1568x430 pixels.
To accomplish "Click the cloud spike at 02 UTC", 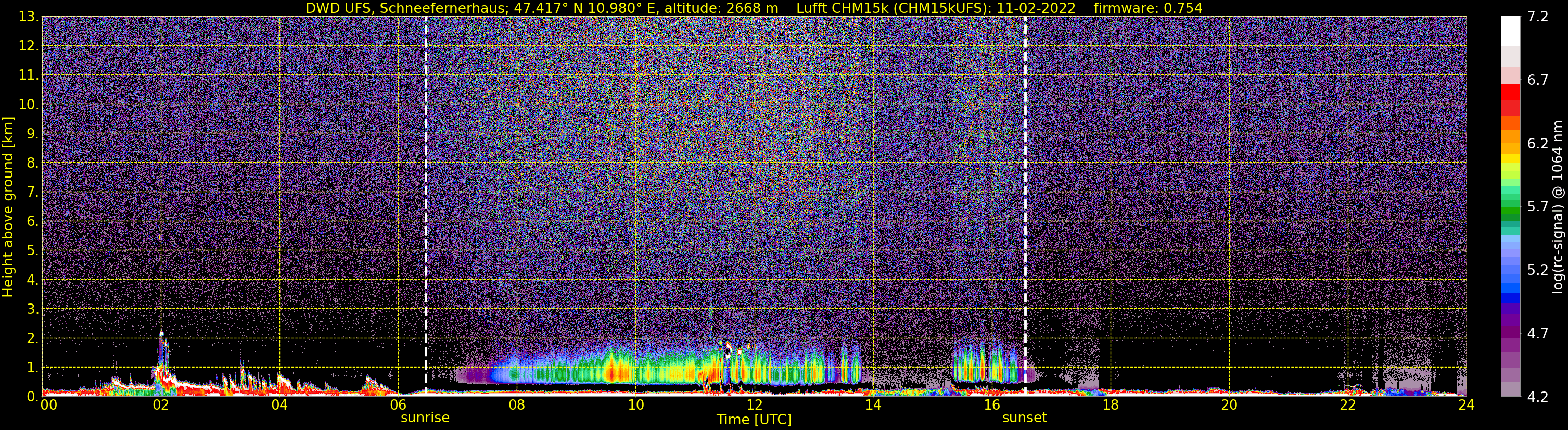I will pos(161,362).
